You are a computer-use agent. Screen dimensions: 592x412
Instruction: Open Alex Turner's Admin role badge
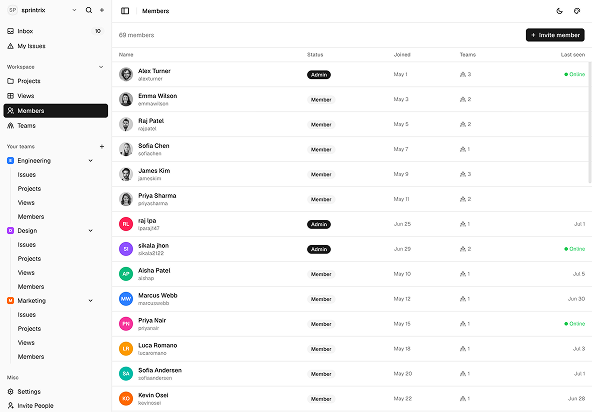coord(319,75)
